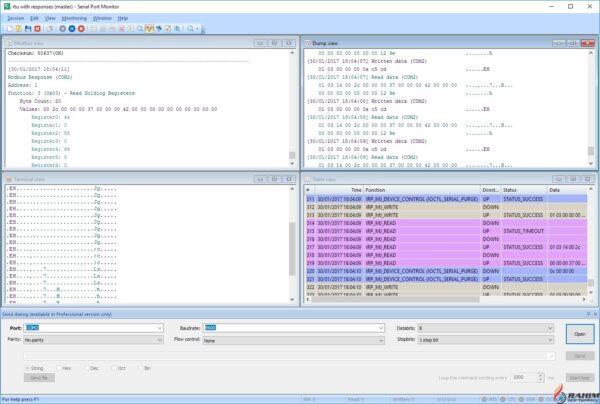Click the RTS indicator in status bar
The width and height of the screenshot is (600, 404).
(x=489, y=399)
